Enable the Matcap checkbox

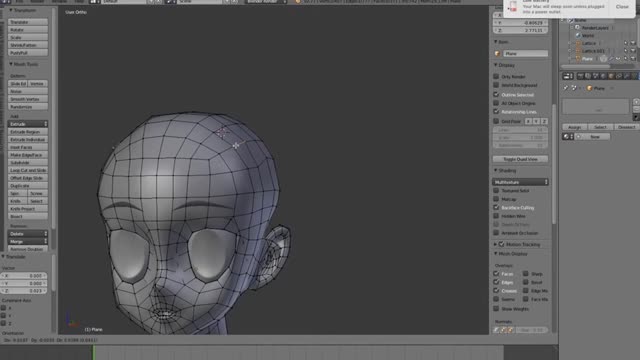(x=496, y=199)
